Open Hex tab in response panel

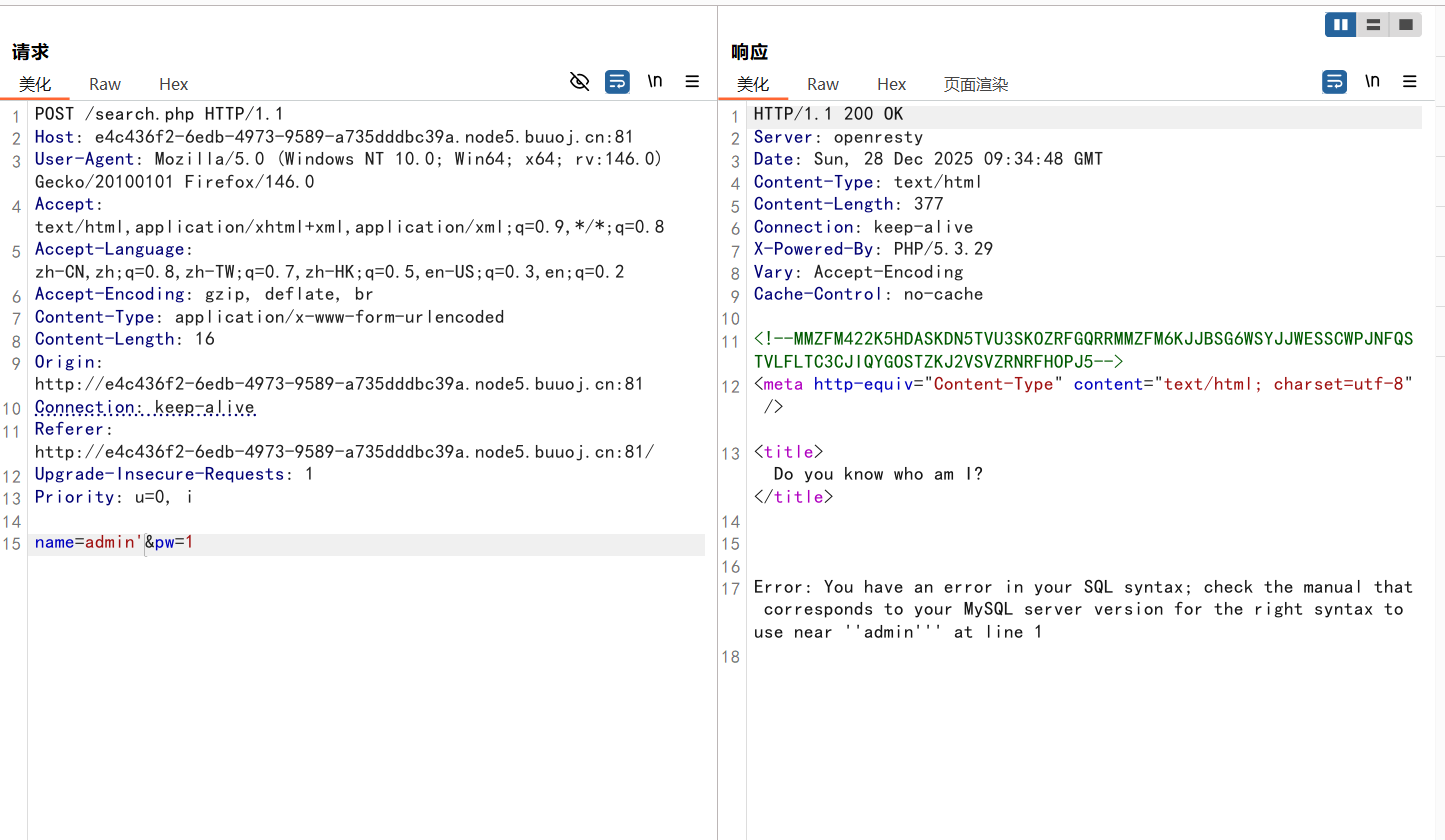click(x=892, y=85)
